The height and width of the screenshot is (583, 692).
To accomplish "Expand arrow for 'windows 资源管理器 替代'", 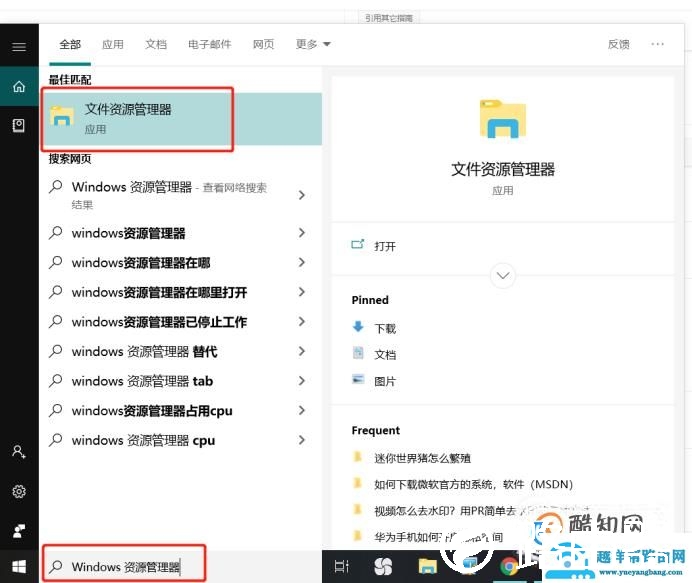I will point(301,351).
